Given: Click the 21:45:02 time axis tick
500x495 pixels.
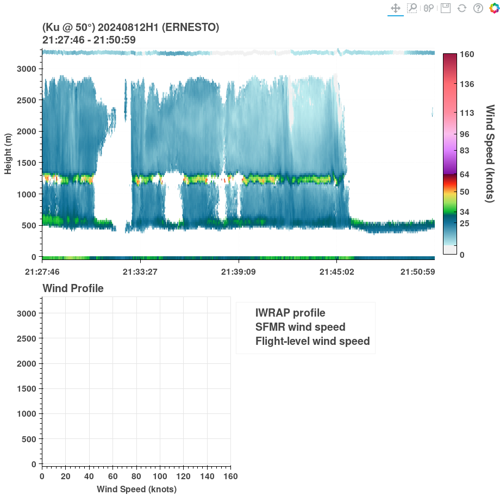Looking at the screenshot, I should click(x=337, y=272).
